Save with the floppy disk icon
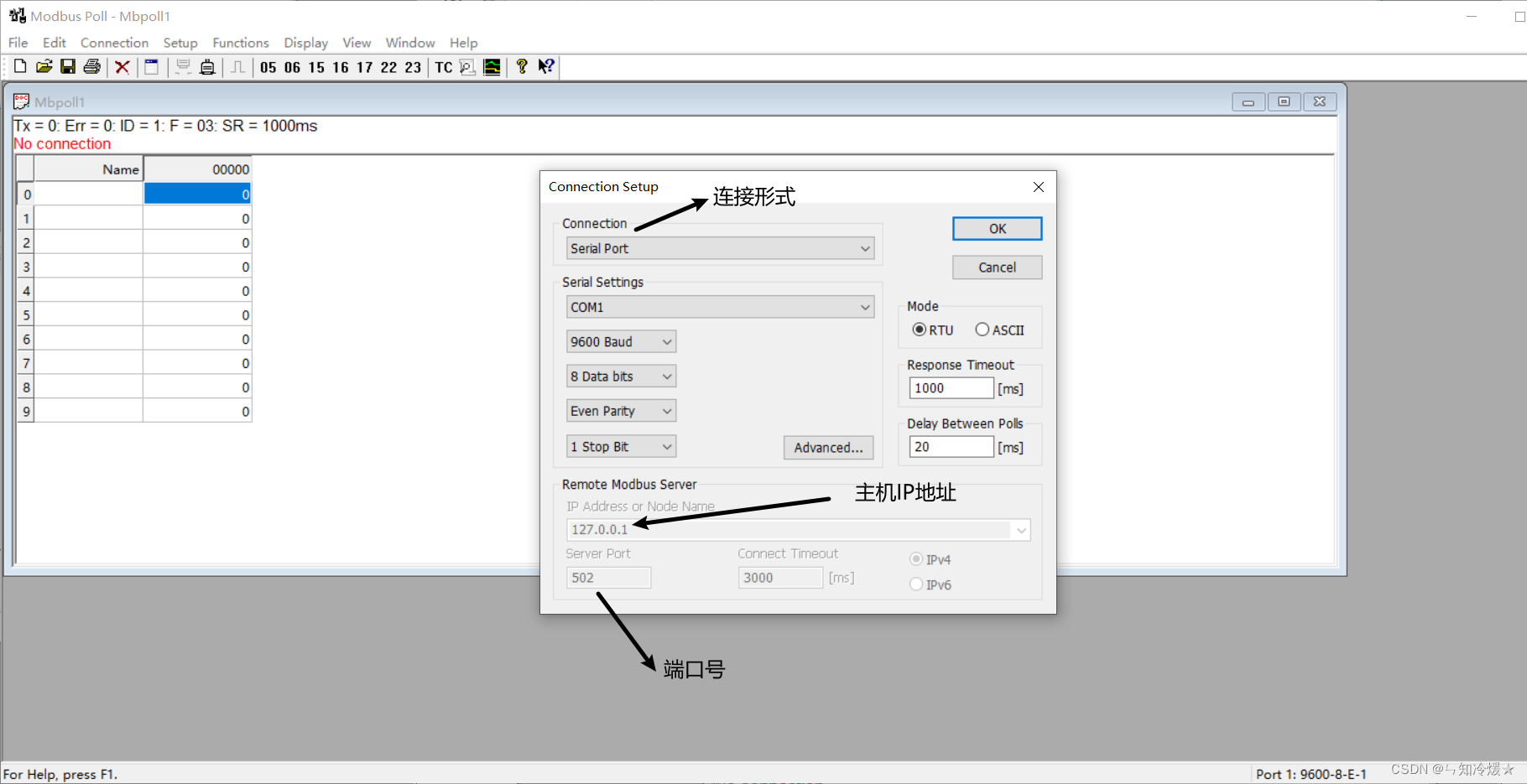Screen dimensions: 1527x784 point(68,67)
